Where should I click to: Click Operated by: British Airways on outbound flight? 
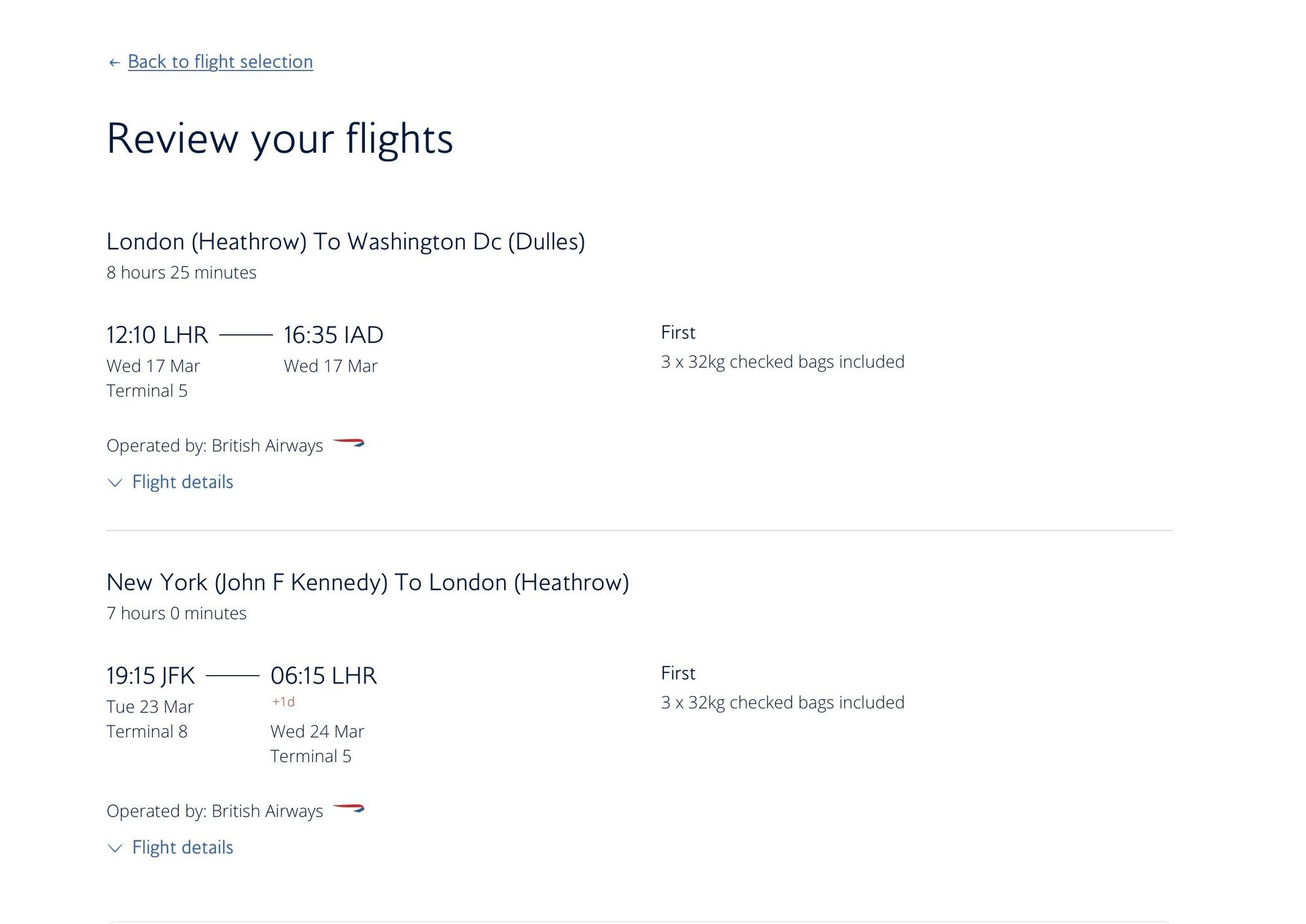(x=215, y=445)
